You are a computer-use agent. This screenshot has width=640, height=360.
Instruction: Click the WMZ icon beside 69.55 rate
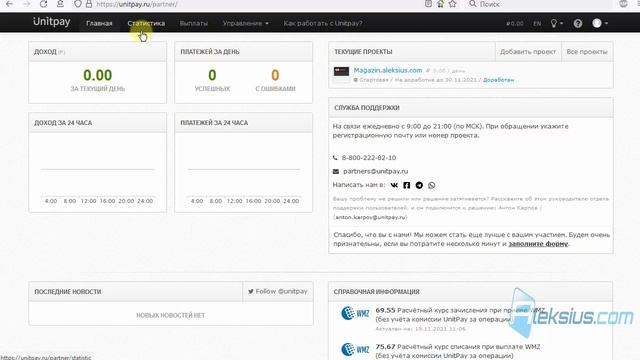point(355,313)
